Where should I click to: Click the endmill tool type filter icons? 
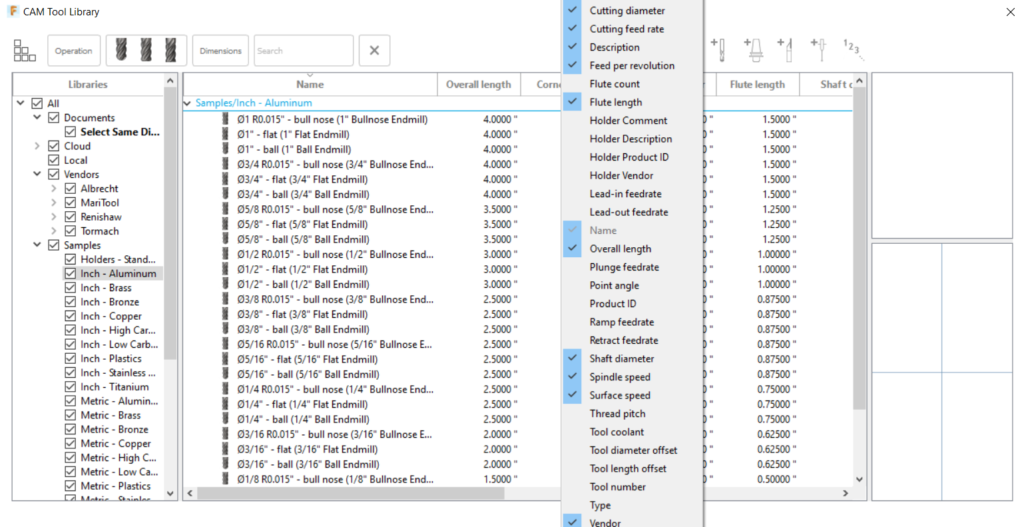[x=147, y=50]
